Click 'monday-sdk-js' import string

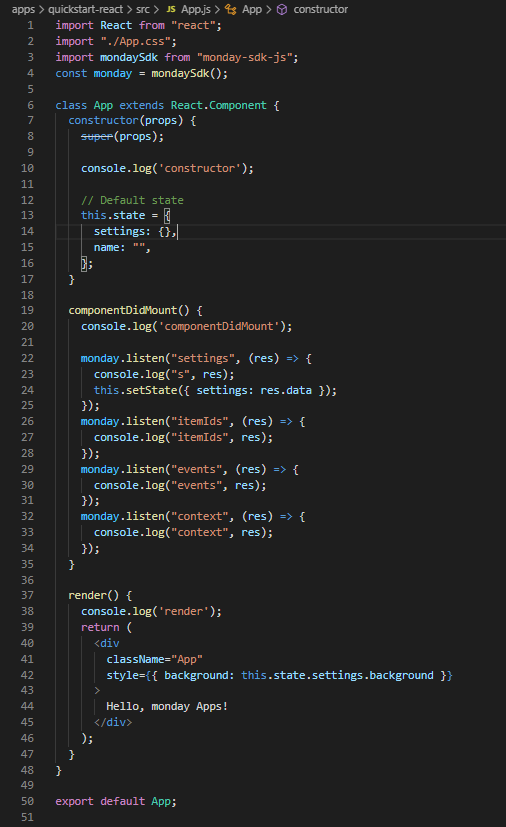[247, 57]
